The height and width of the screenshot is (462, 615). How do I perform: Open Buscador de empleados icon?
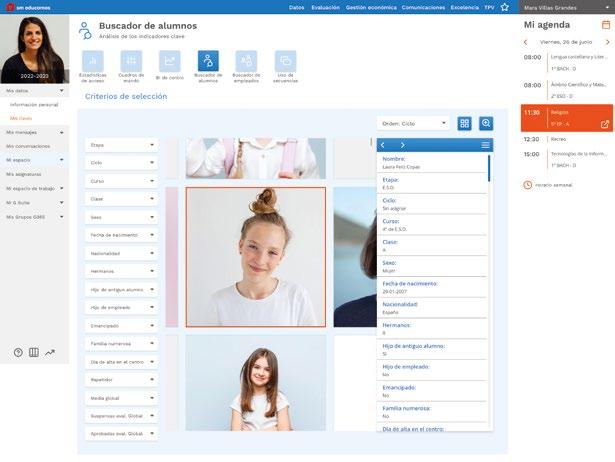pos(246,61)
